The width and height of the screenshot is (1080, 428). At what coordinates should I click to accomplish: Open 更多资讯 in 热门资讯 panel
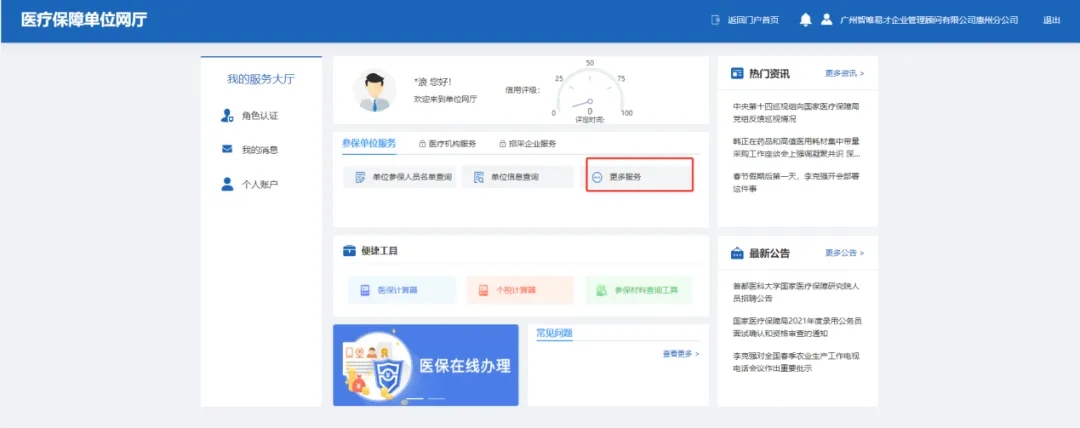[844, 73]
